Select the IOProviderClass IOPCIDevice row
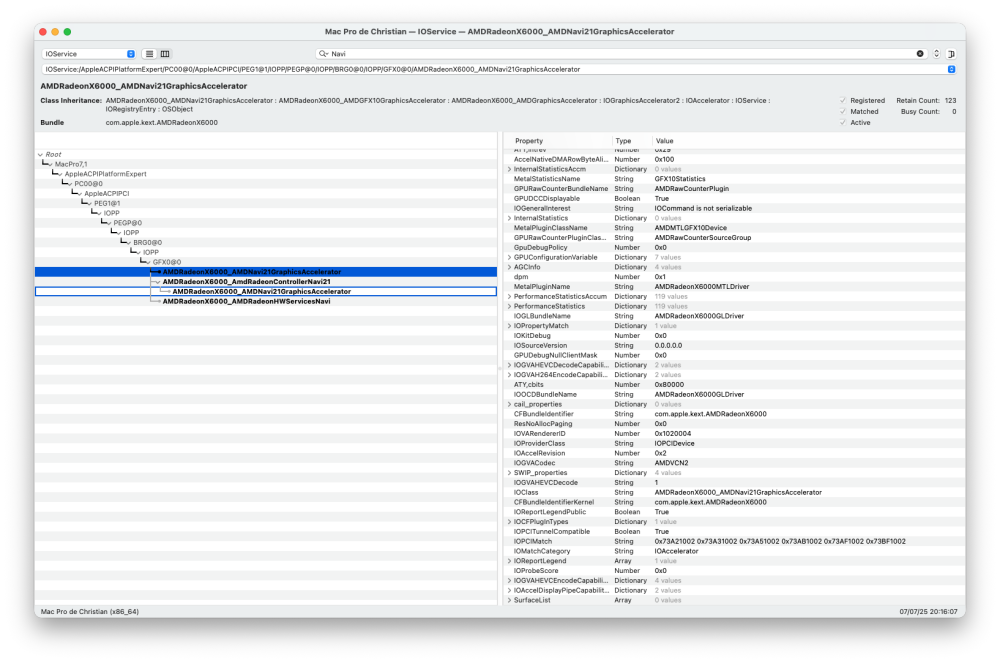The height and width of the screenshot is (663, 1000). pyautogui.click(x=733, y=444)
